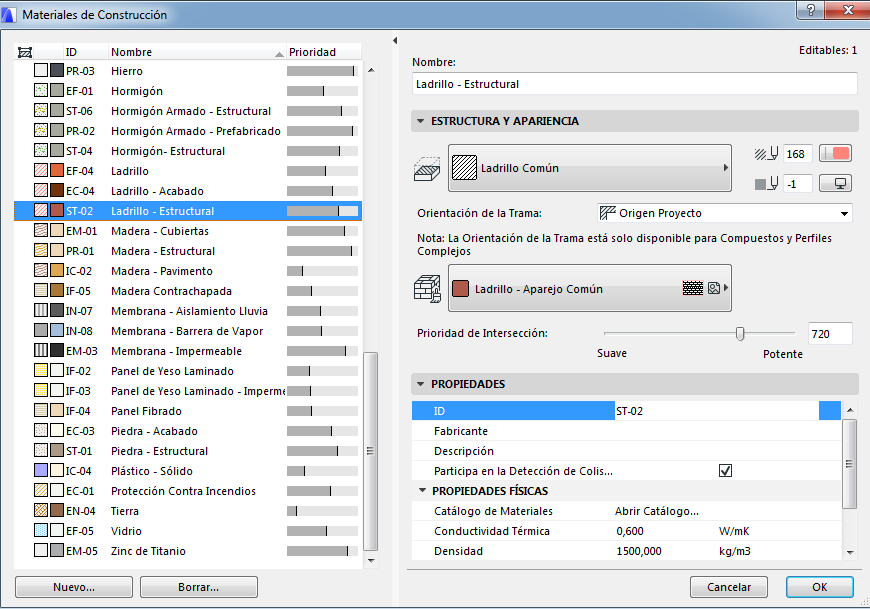
Task: Open the Ladrillo Común fill dropdown
Action: click(590, 168)
